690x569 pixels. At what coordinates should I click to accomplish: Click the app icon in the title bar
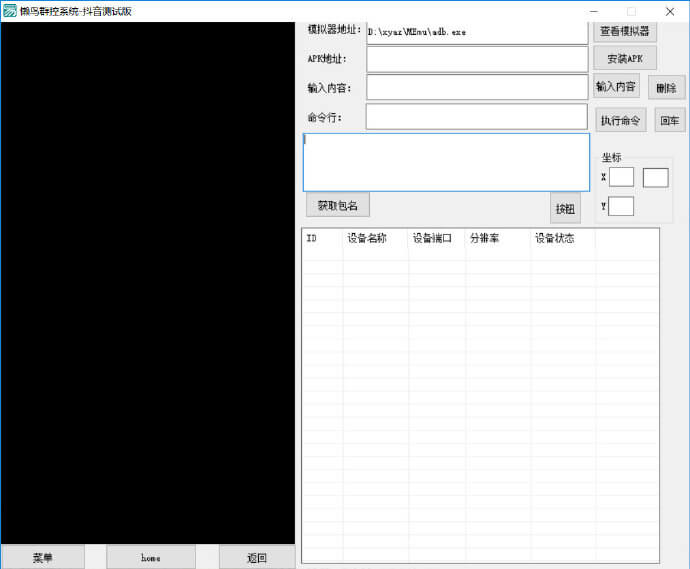click(10, 11)
